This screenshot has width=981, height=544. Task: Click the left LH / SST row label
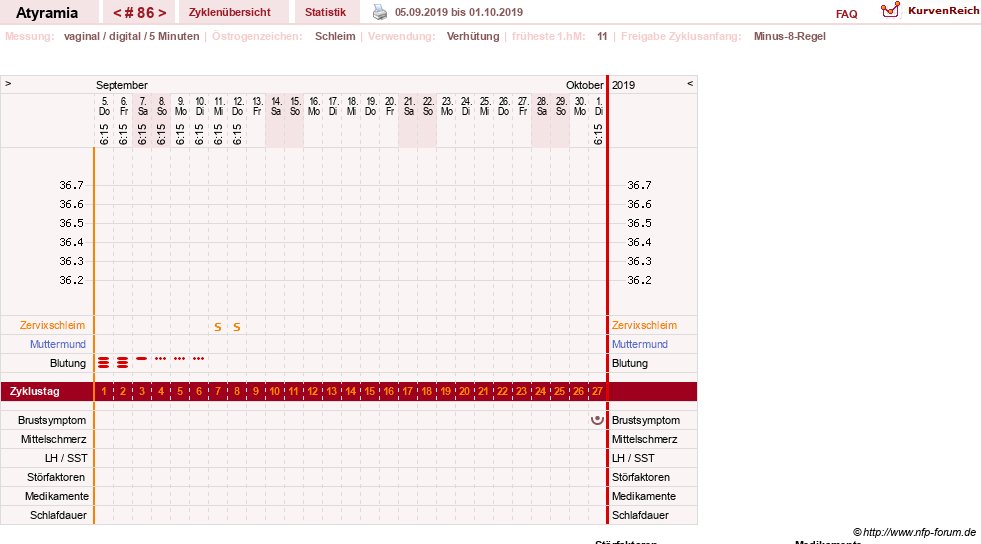pyautogui.click(x=66, y=458)
